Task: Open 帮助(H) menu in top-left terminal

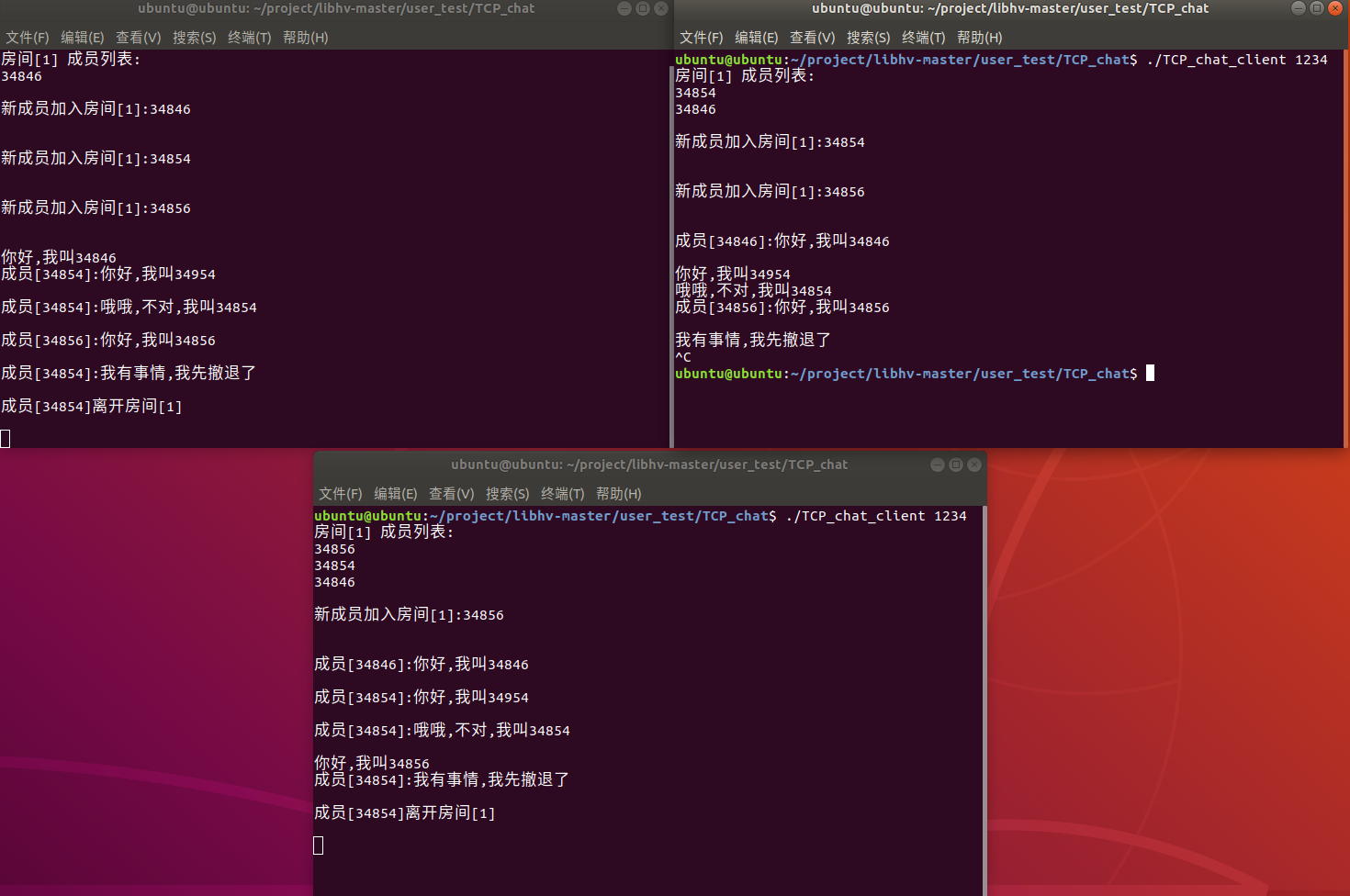Action: tap(306, 38)
